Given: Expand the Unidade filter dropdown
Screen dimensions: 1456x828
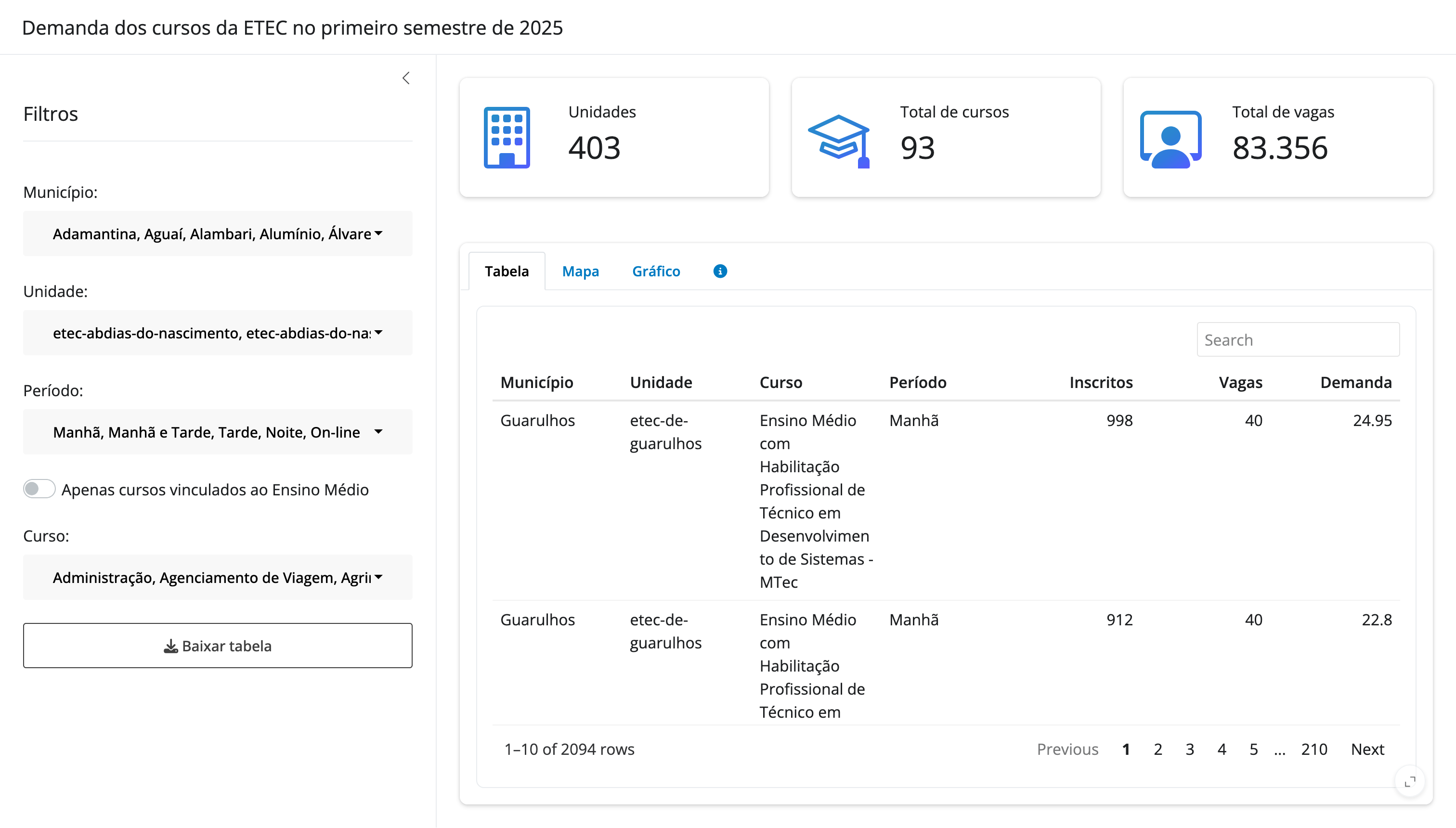Looking at the screenshot, I should click(218, 333).
